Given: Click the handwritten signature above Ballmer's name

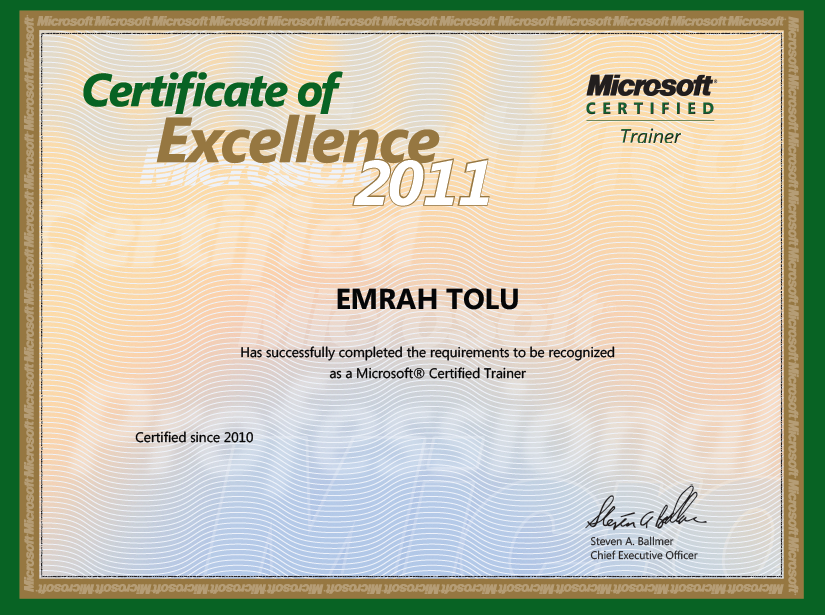Looking at the screenshot, I should click(x=646, y=508).
